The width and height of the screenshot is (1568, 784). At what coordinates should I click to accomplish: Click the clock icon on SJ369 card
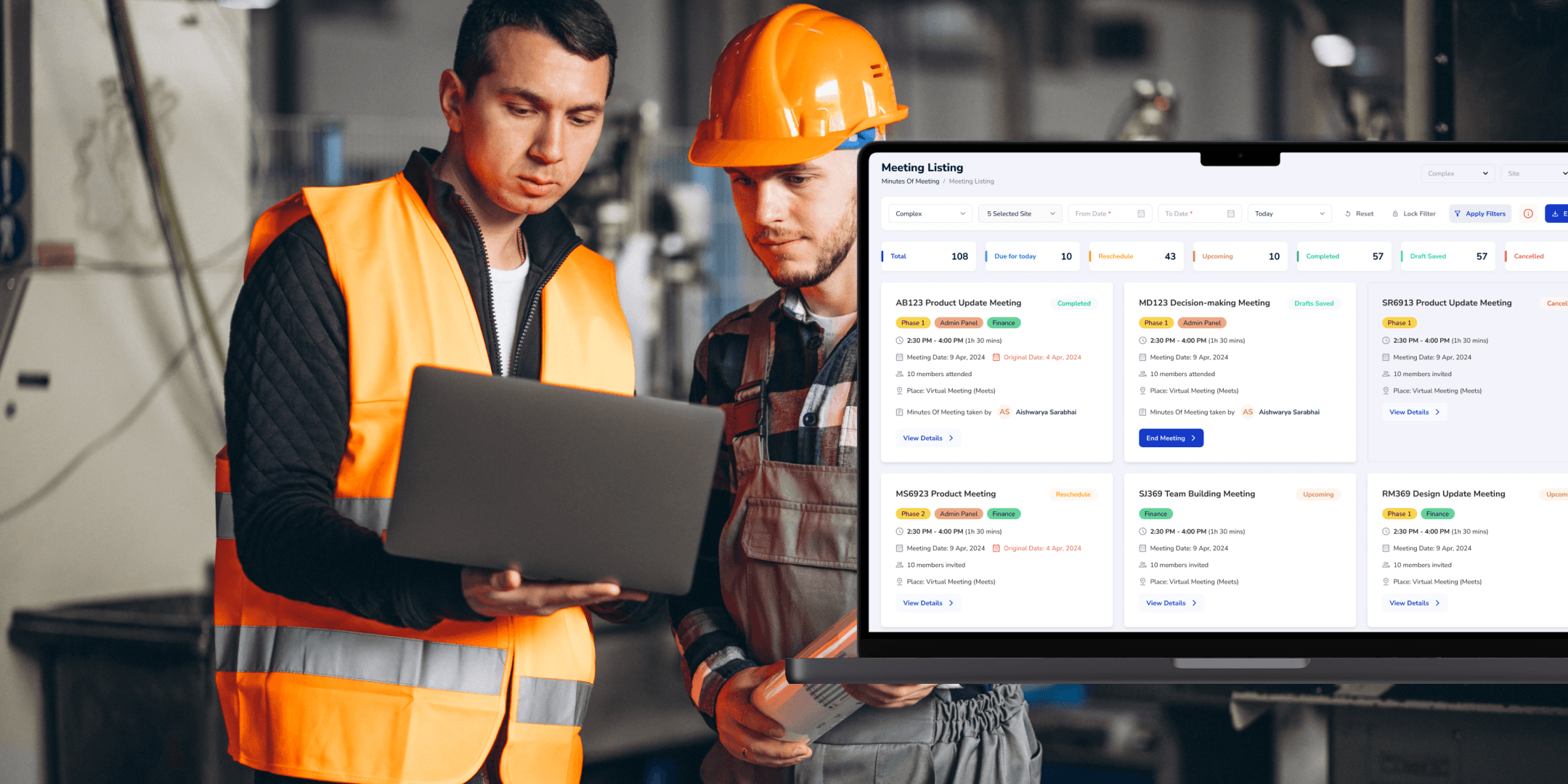1142,531
